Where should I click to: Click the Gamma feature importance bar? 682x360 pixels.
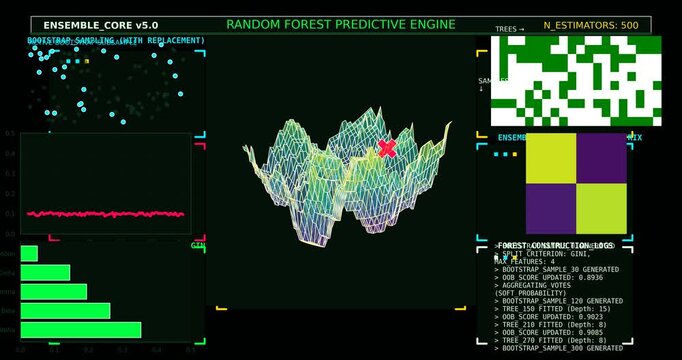pos(53,292)
